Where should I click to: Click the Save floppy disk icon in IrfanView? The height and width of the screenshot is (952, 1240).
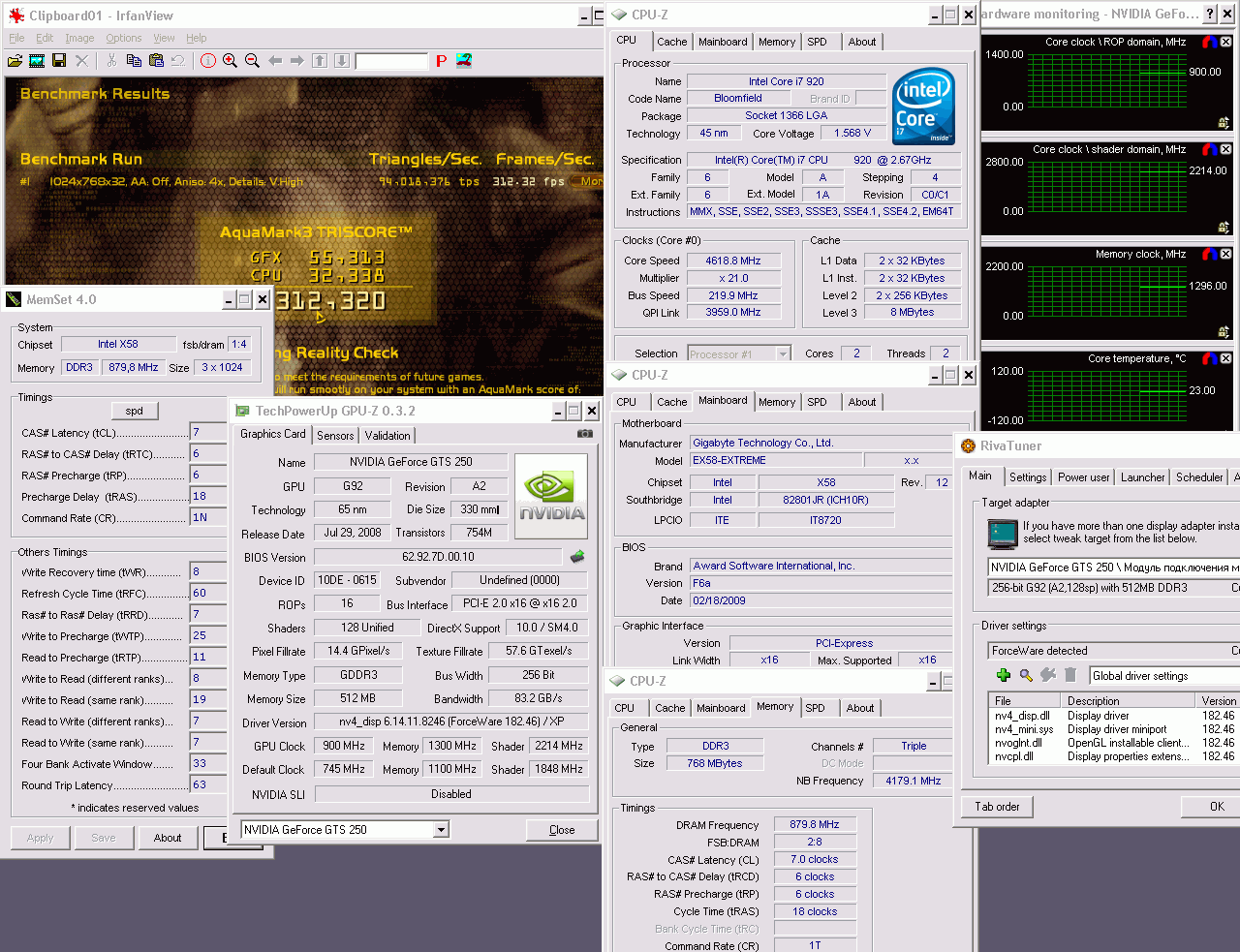click(59, 61)
